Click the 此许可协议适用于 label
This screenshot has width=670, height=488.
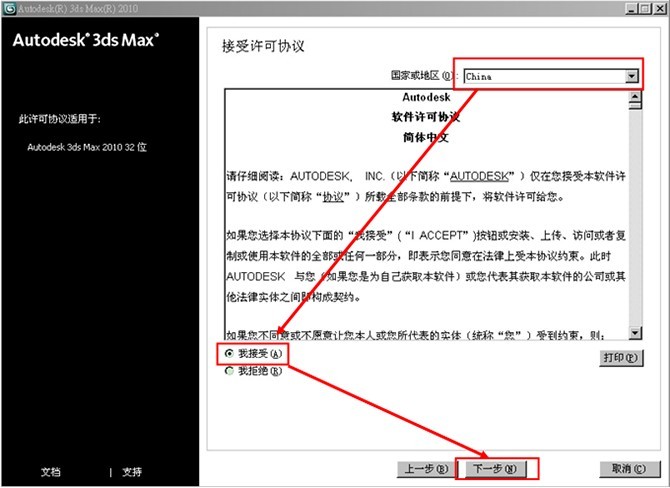[x=59, y=119]
